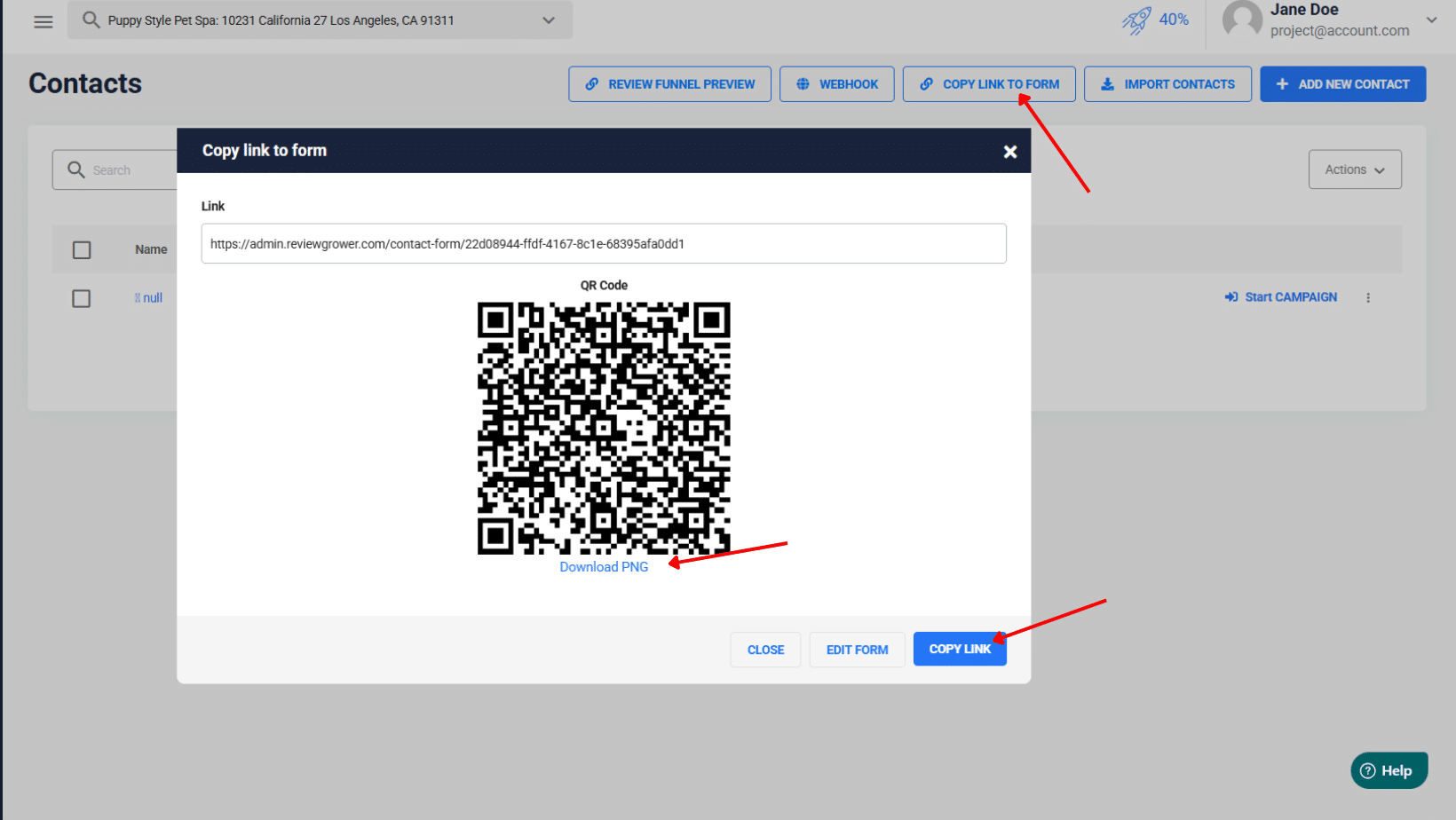Expand the business location dropdown
The image size is (1456, 820).
tap(549, 20)
